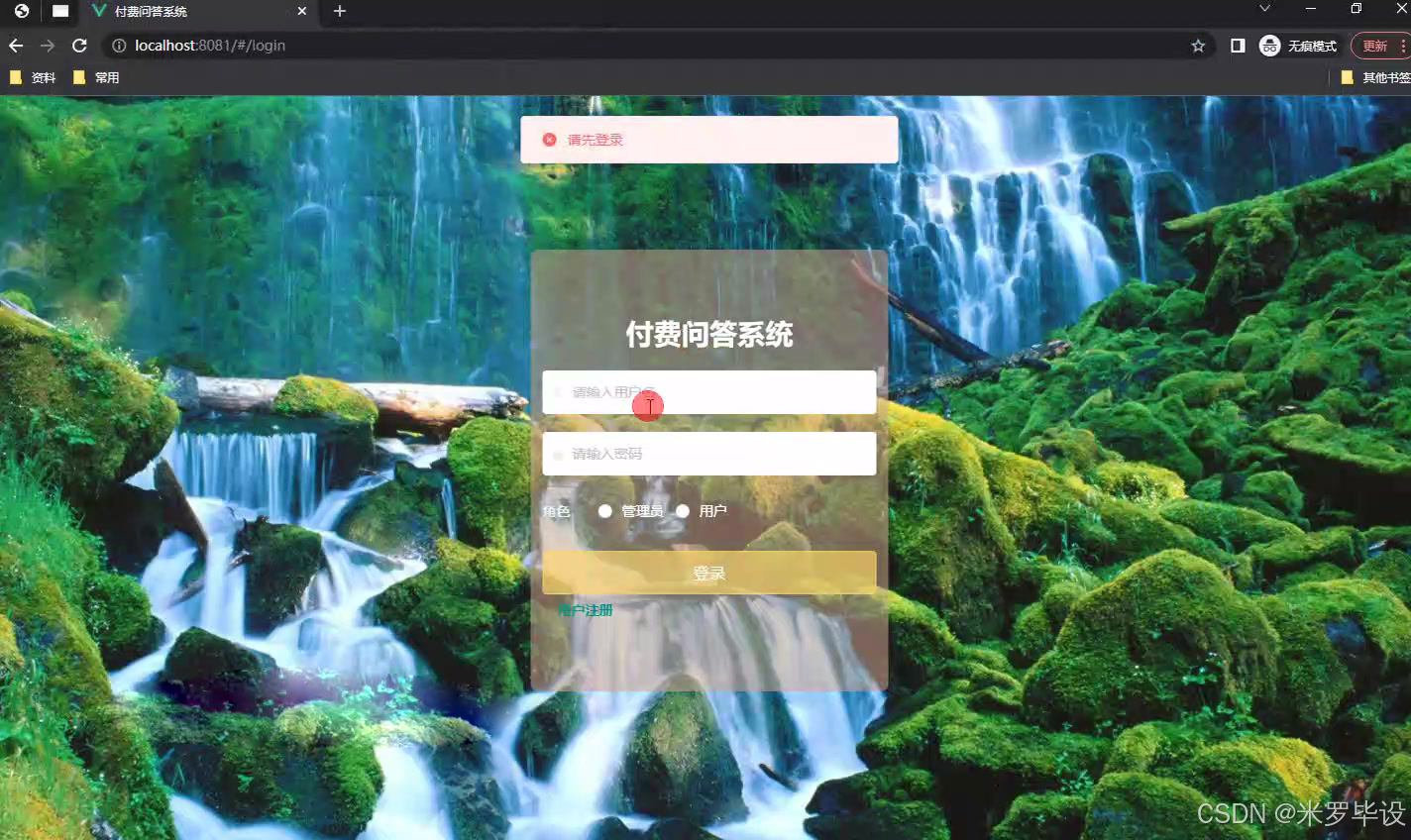Dismiss the 请先登录 alert via its red icon

(550, 139)
